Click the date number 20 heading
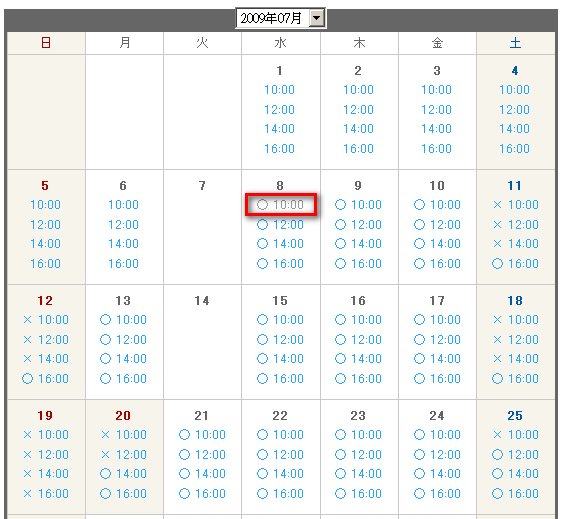The width and height of the screenshot is (563, 519). tap(123, 415)
